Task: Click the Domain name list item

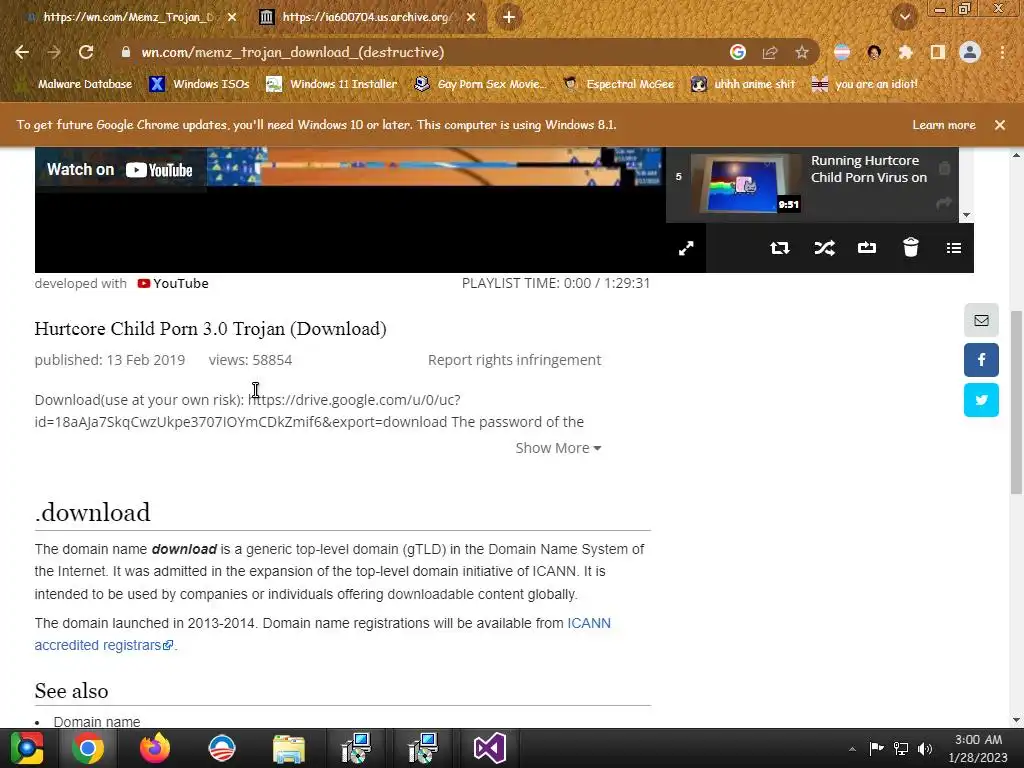Action: pos(97,722)
